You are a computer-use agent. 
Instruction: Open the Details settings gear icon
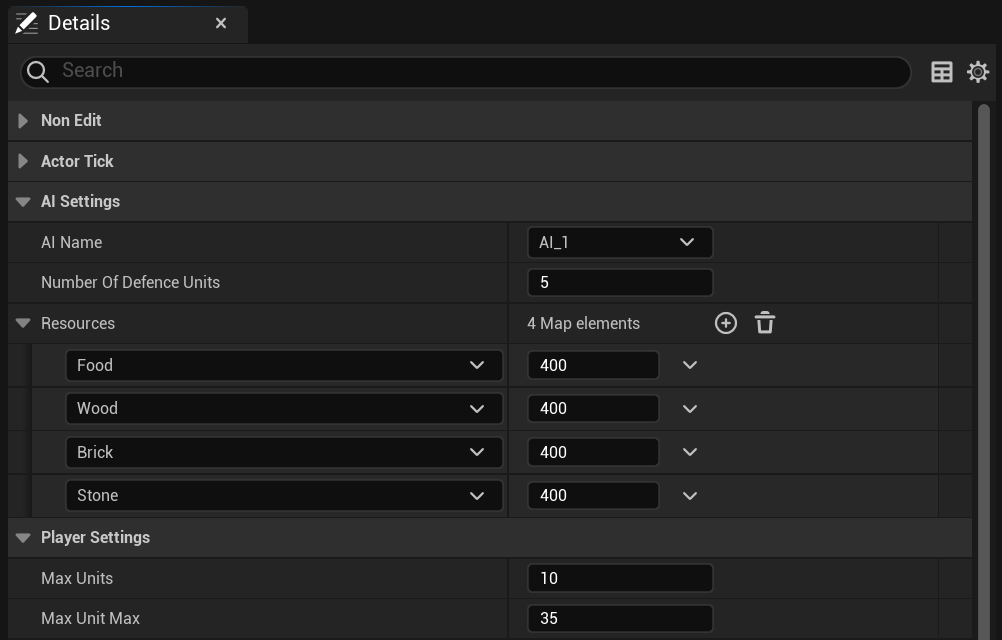(x=978, y=72)
